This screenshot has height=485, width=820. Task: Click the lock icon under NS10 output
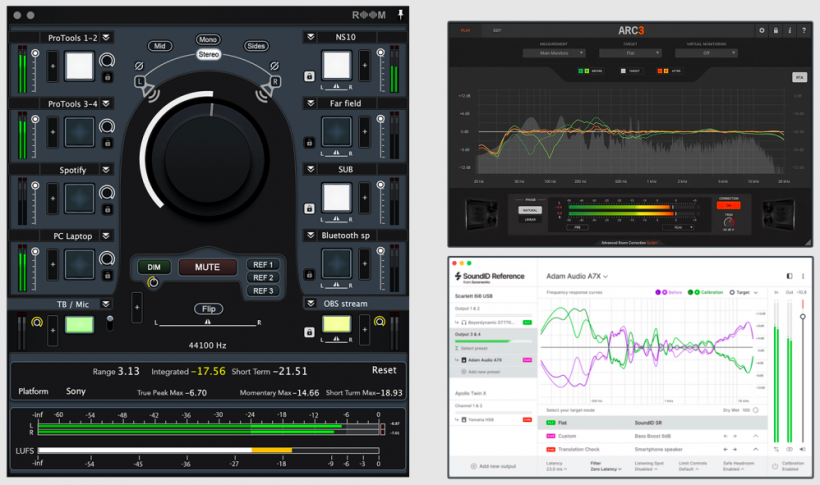(x=309, y=76)
